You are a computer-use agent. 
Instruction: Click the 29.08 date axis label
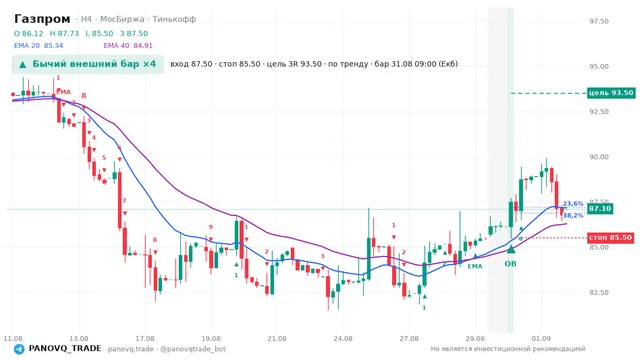coord(475,339)
